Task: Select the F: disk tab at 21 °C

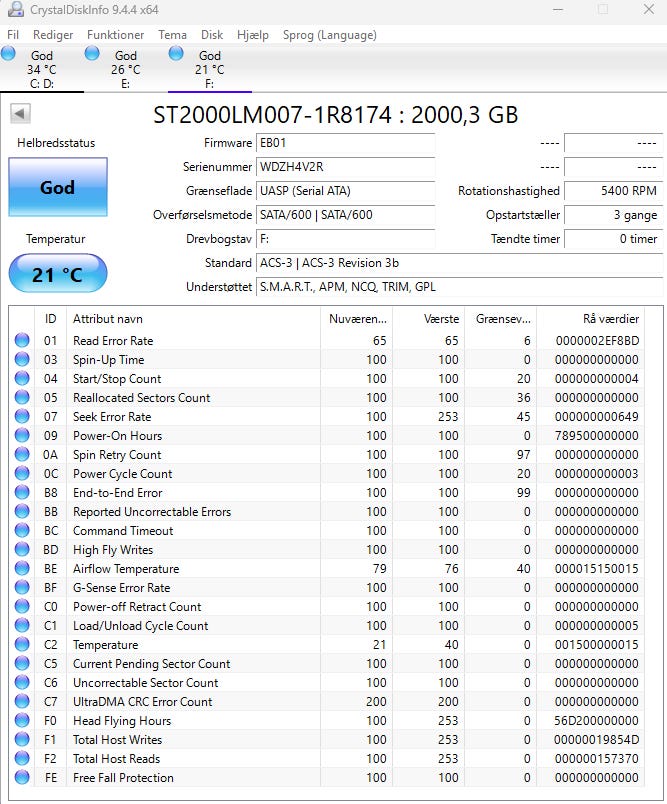Action: click(x=210, y=69)
